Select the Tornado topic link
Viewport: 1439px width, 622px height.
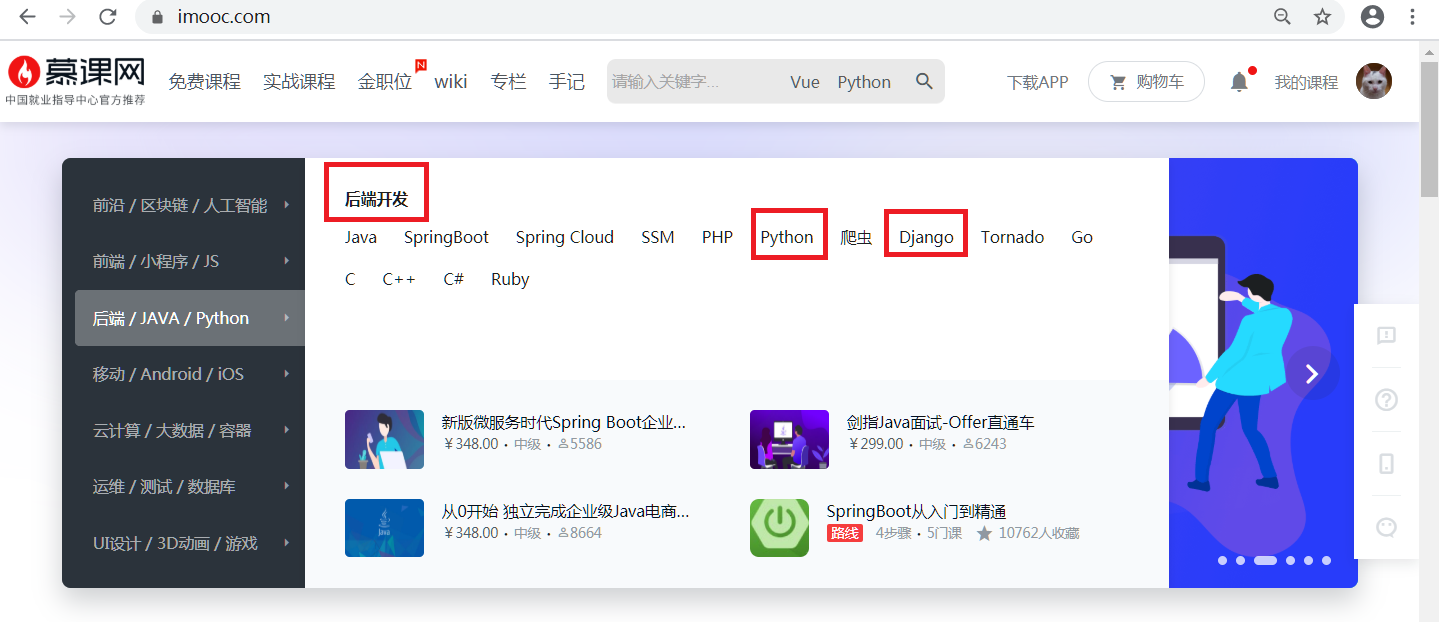(1012, 237)
